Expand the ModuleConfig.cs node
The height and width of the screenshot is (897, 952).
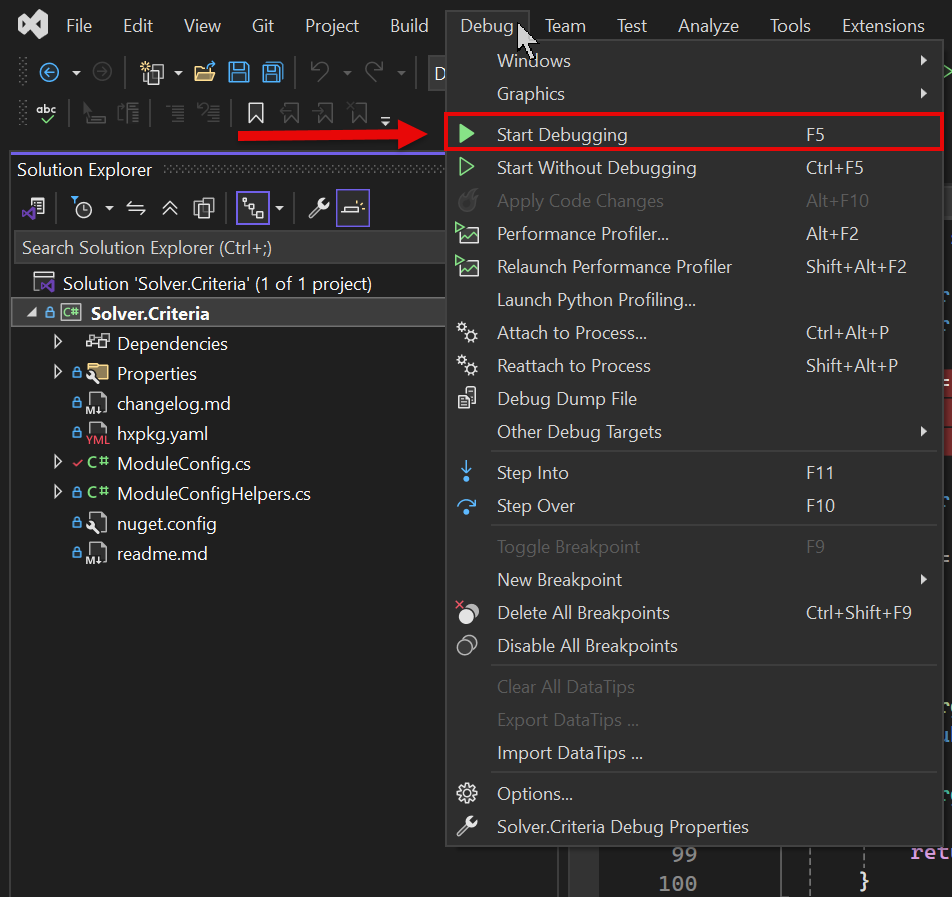[x=58, y=462]
